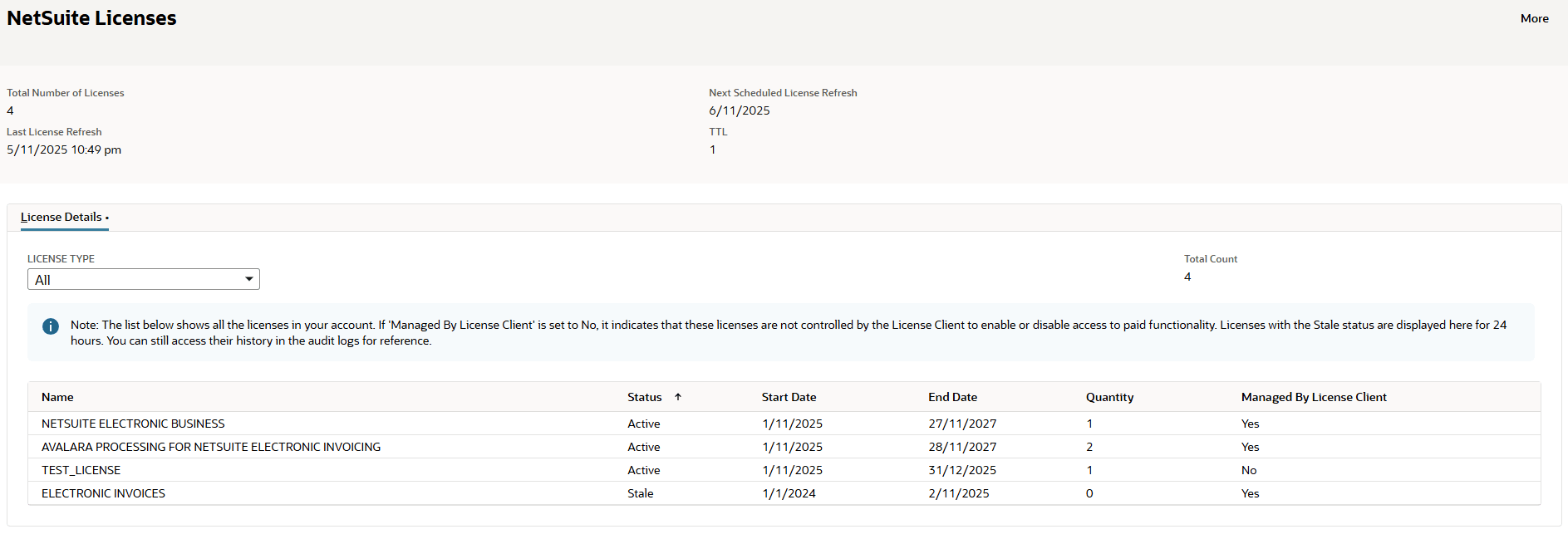Screen dimensions: 1568x534
Task: Click end date 31/12/2025
Action: (962, 470)
